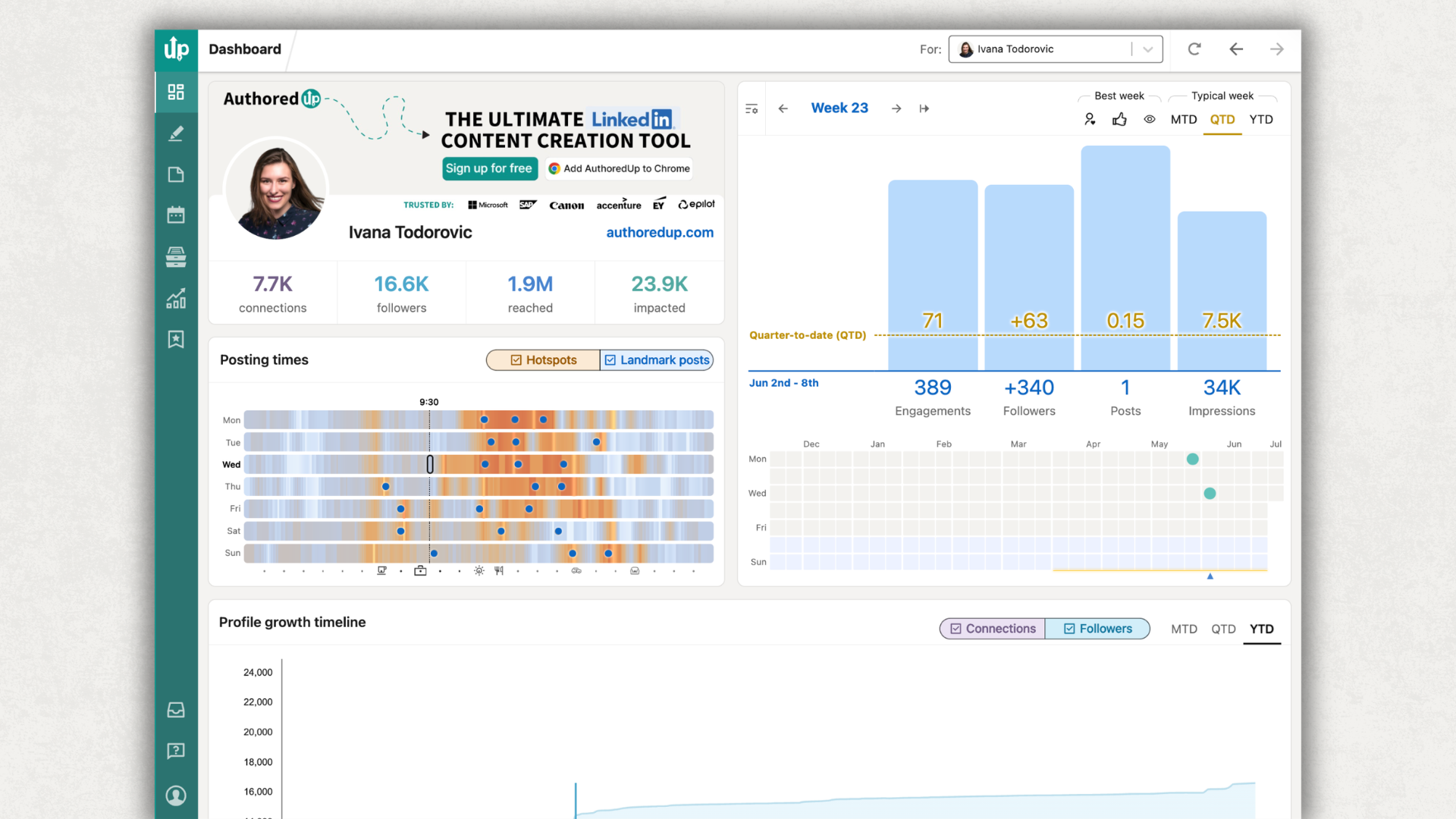Select YTD in profile growth timeline
The height and width of the screenshot is (819, 1456).
click(1262, 629)
